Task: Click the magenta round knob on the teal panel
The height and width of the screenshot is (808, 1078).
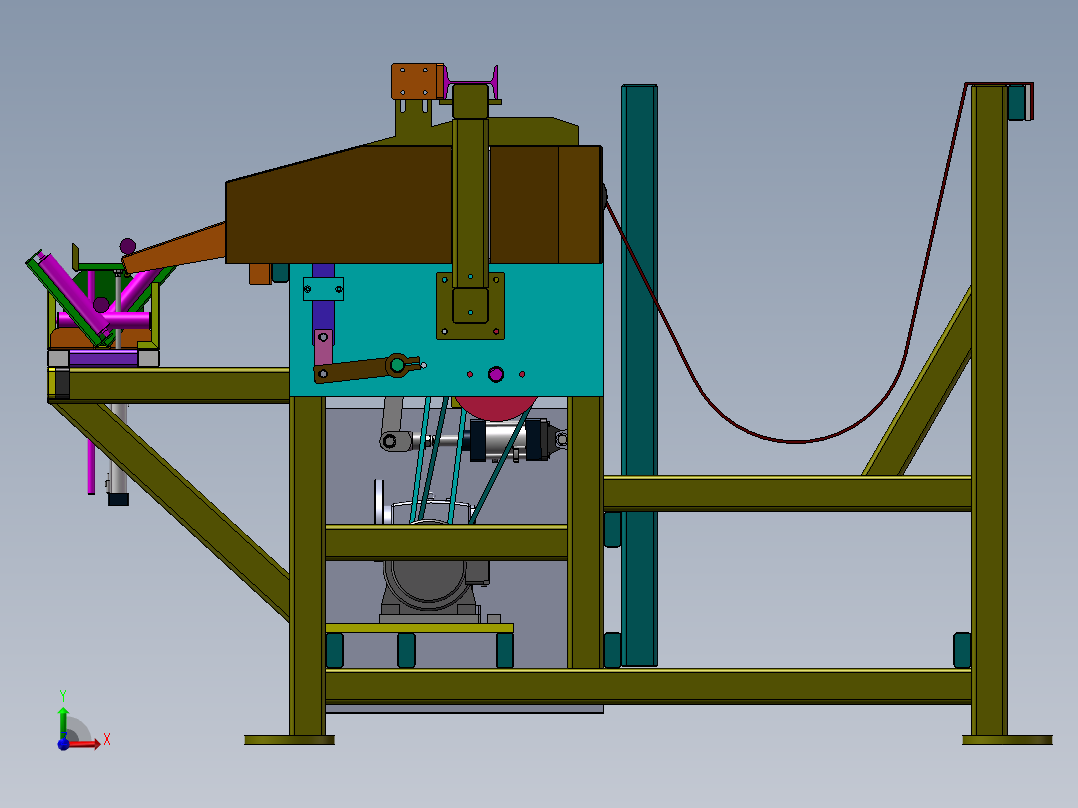Action: click(x=496, y=374)
